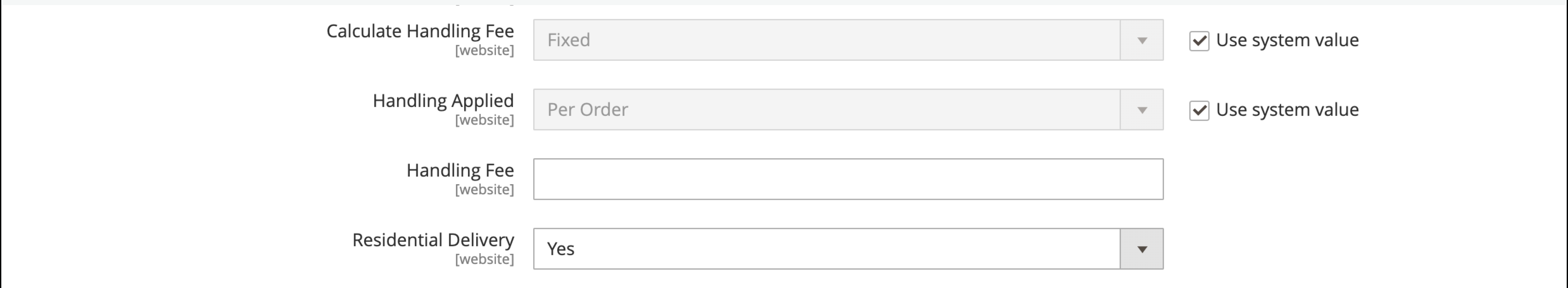1568x288 pixels.
Task: Click the Calculate Handling Fee dropdown arrow
Action: point(1142,40)
